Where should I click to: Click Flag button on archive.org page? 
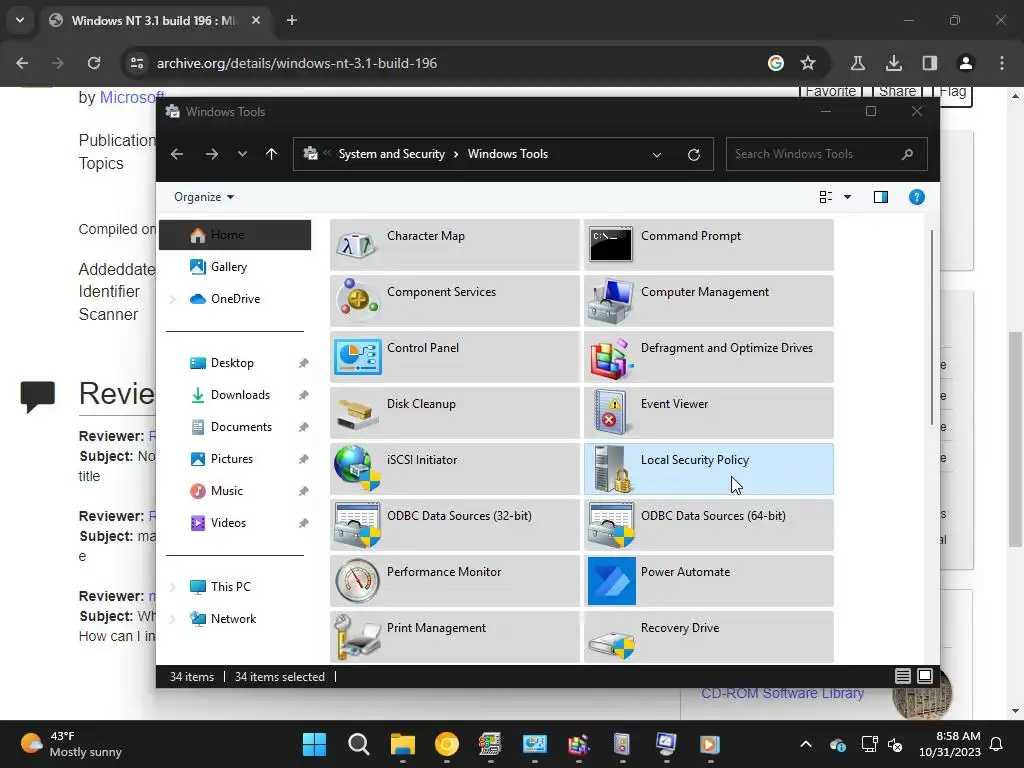click(x=952, y=93)
